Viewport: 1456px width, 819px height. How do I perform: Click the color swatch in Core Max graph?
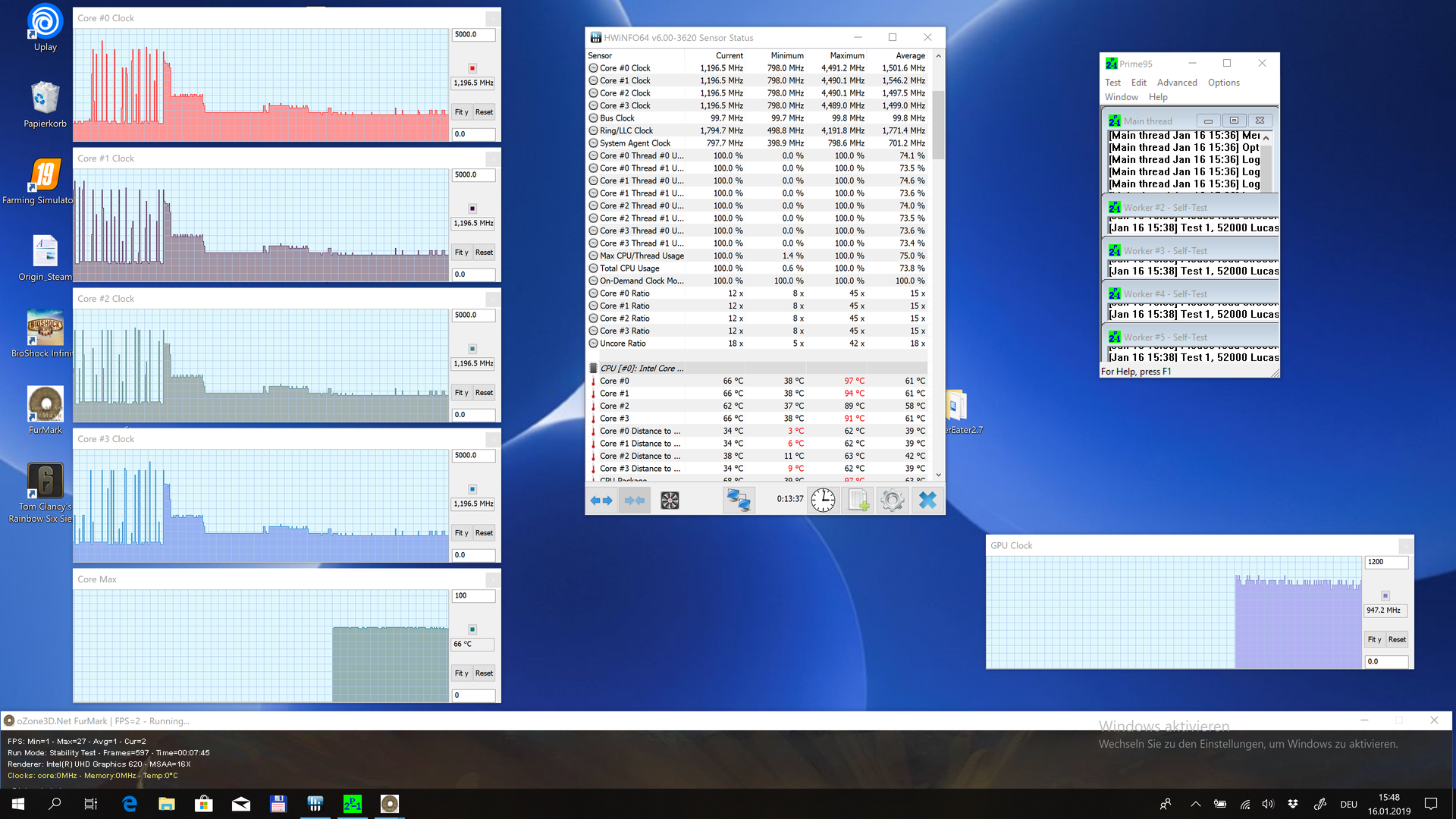tap(472, 629)
